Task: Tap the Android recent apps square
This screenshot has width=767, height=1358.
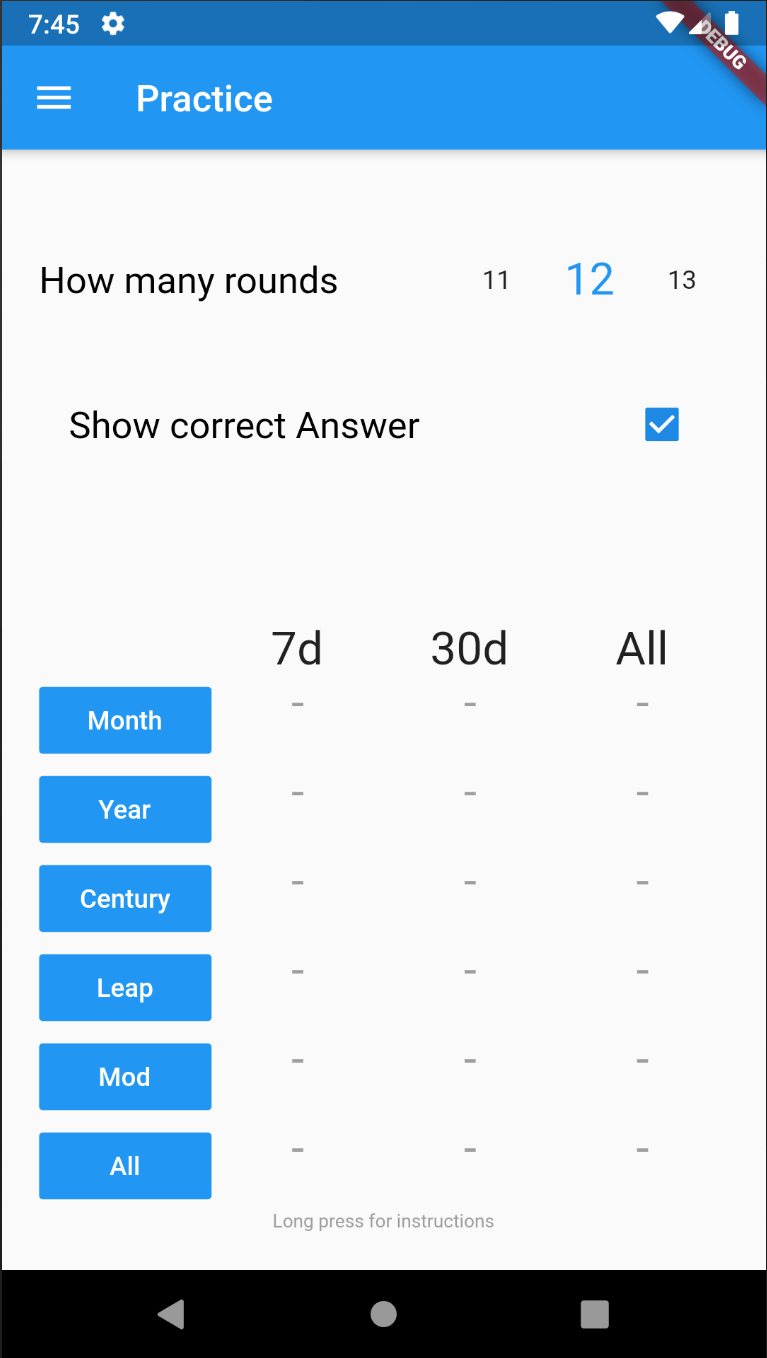Action: (x=595, y=1314)
